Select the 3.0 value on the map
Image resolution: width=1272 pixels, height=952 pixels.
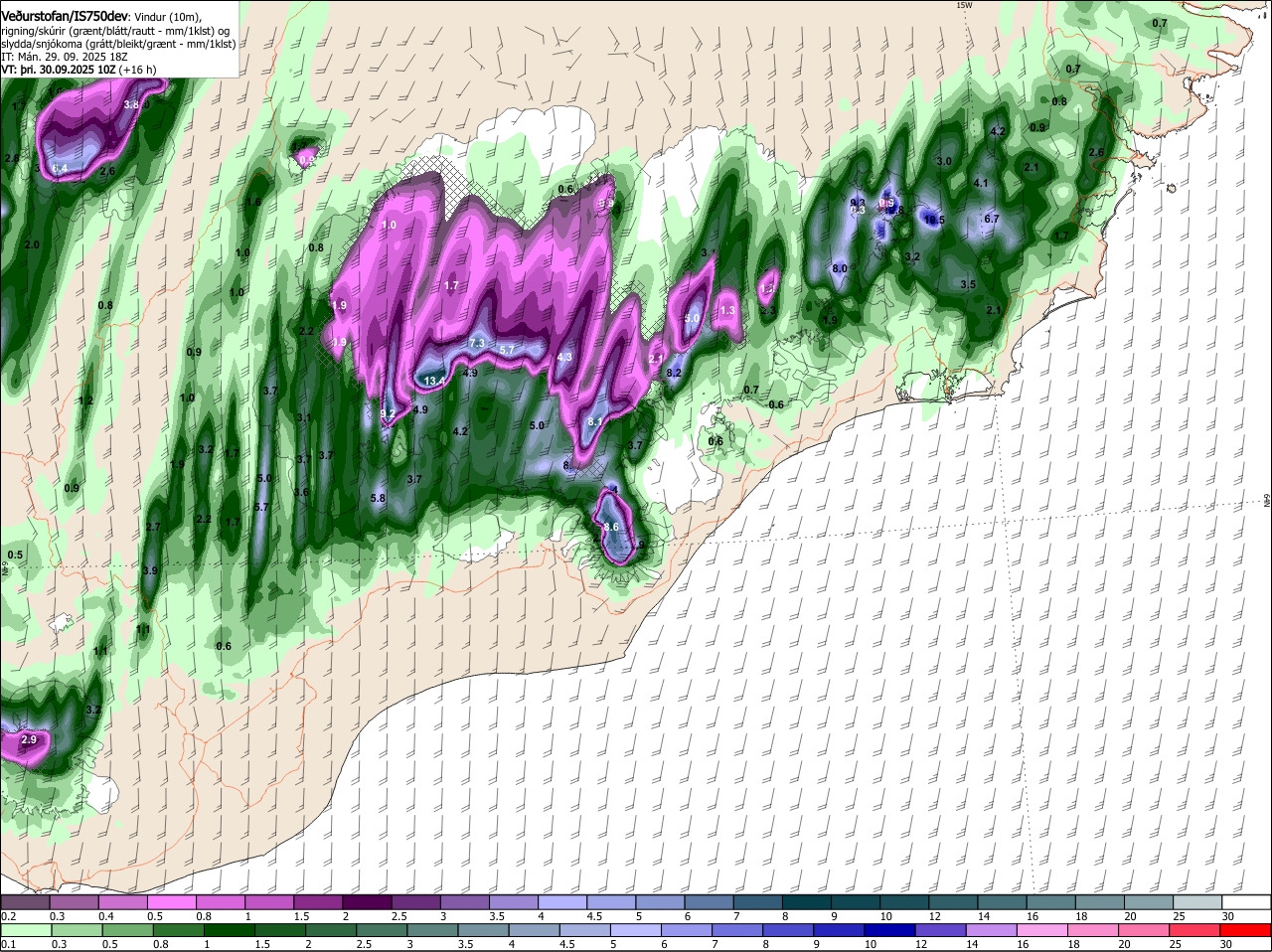click(x=944, y=161)
